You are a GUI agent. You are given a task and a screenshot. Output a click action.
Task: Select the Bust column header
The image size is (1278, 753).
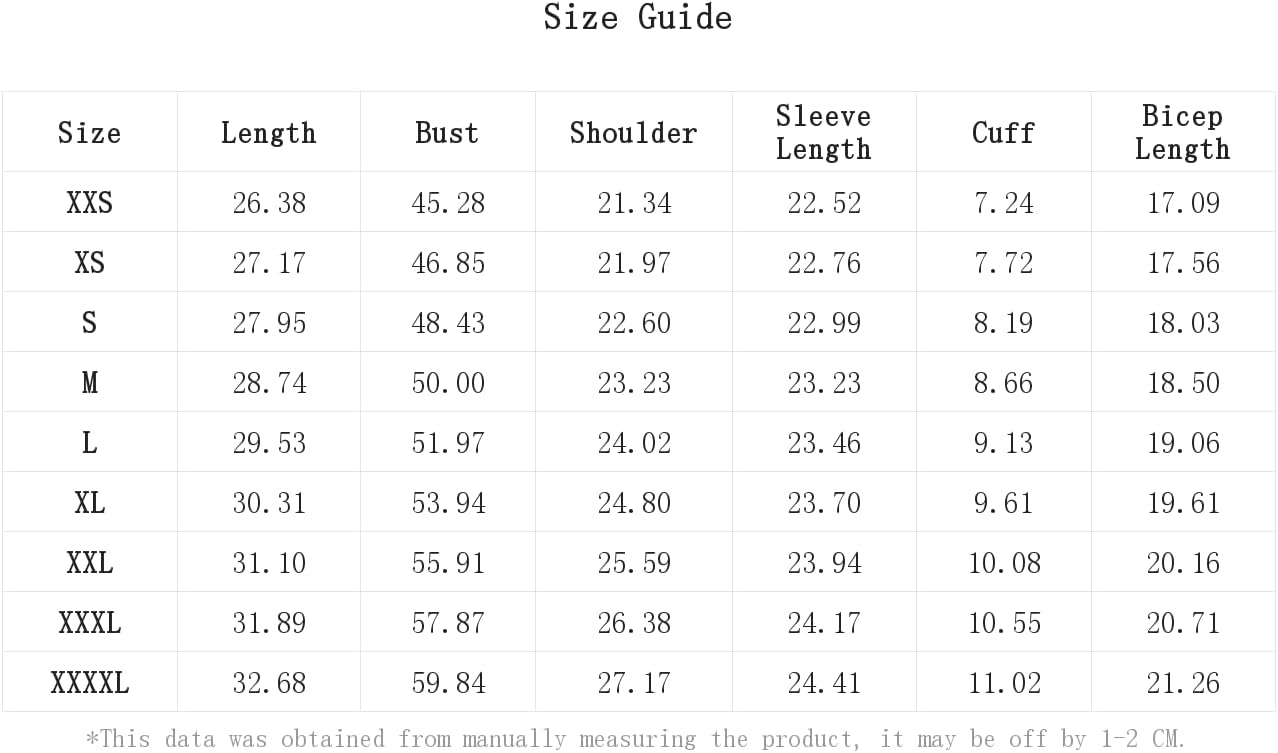coord(447,133)
